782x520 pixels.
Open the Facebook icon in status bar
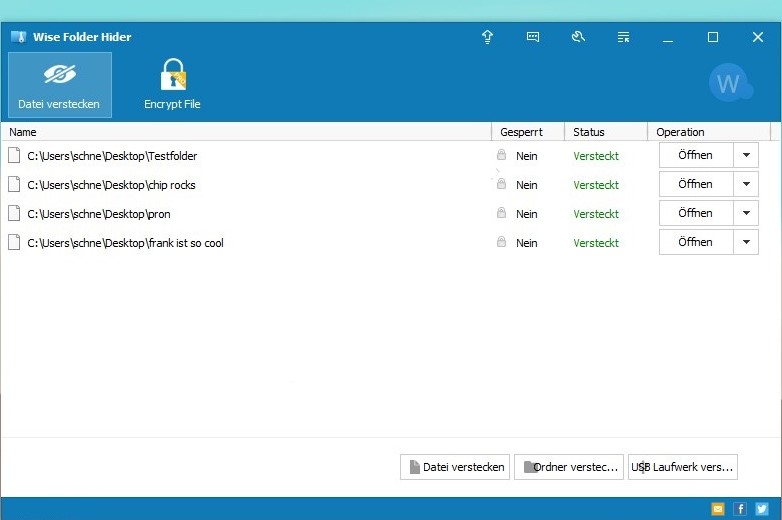740,509
